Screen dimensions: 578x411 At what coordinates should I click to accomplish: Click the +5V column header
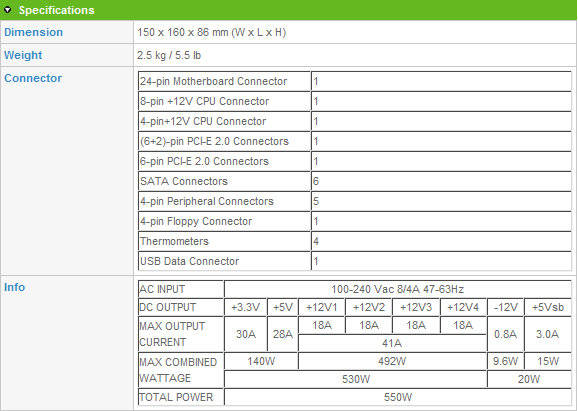[x=283, y=307]
